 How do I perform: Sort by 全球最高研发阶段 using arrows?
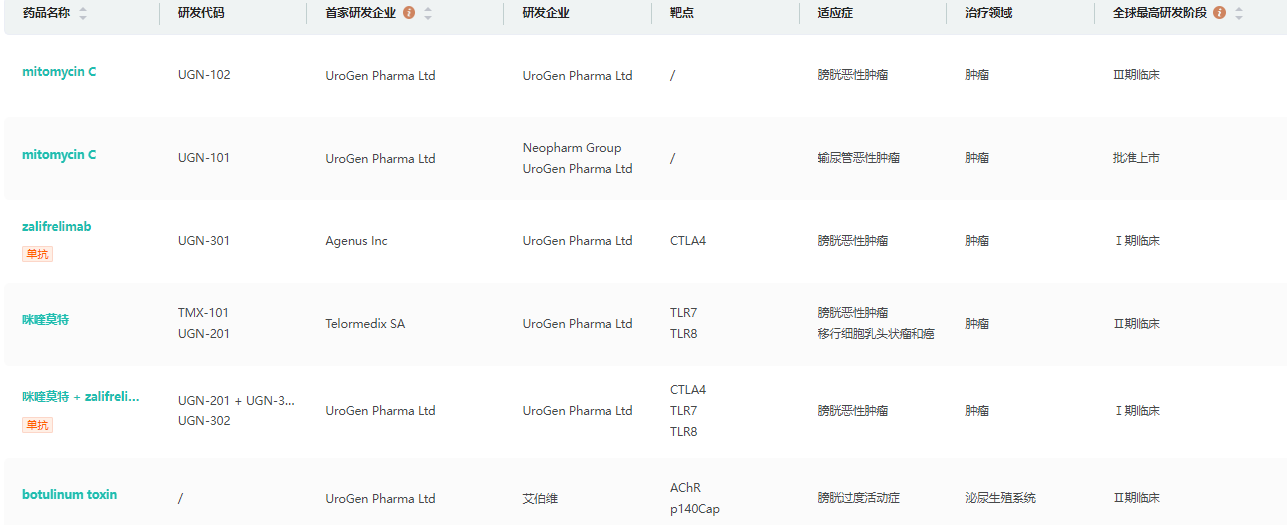pos(1239,14)
